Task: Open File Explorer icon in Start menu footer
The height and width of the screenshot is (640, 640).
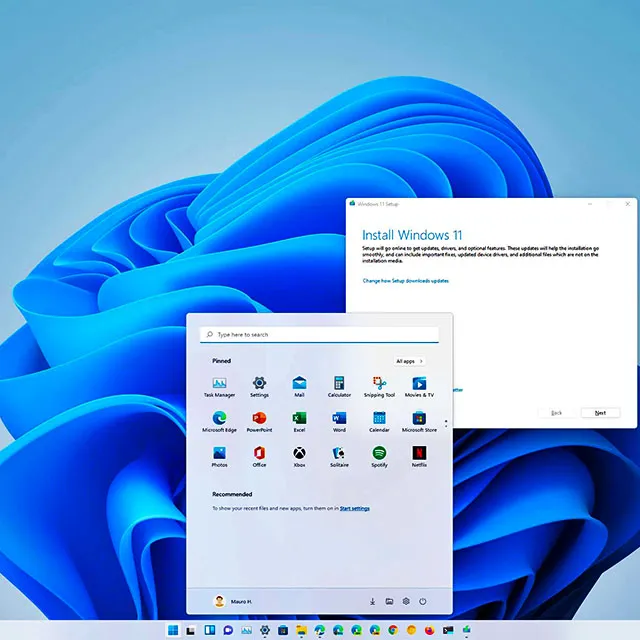Action: [x=389, y=601]
